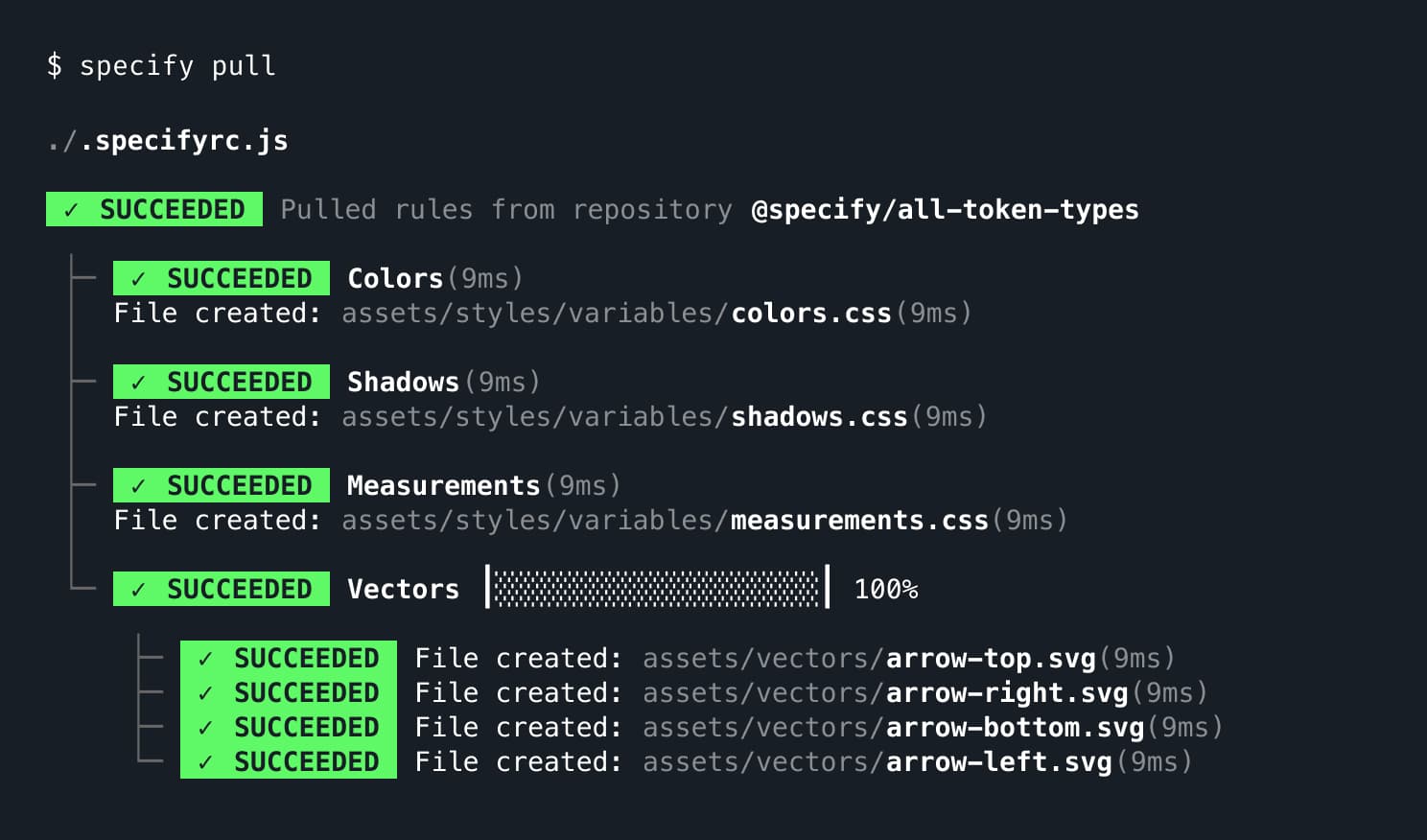Click the Colors rule label

tap(395, 278)
